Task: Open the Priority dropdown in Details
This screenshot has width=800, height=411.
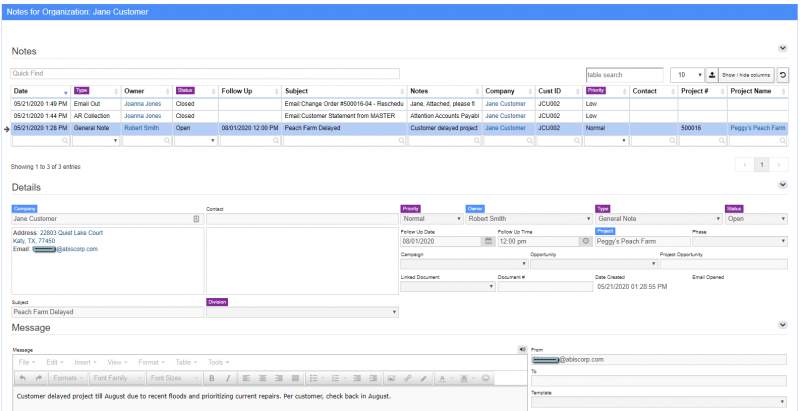Action: 427,218
